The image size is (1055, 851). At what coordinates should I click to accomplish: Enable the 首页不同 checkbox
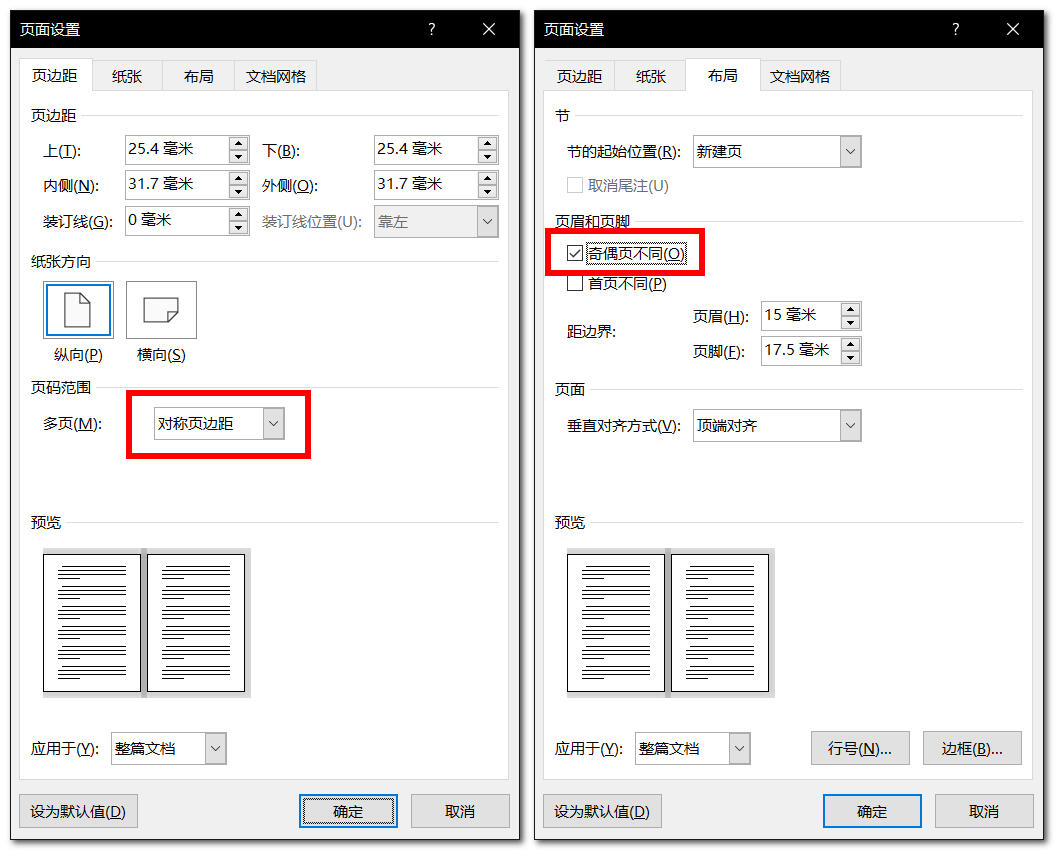point(575,284)
